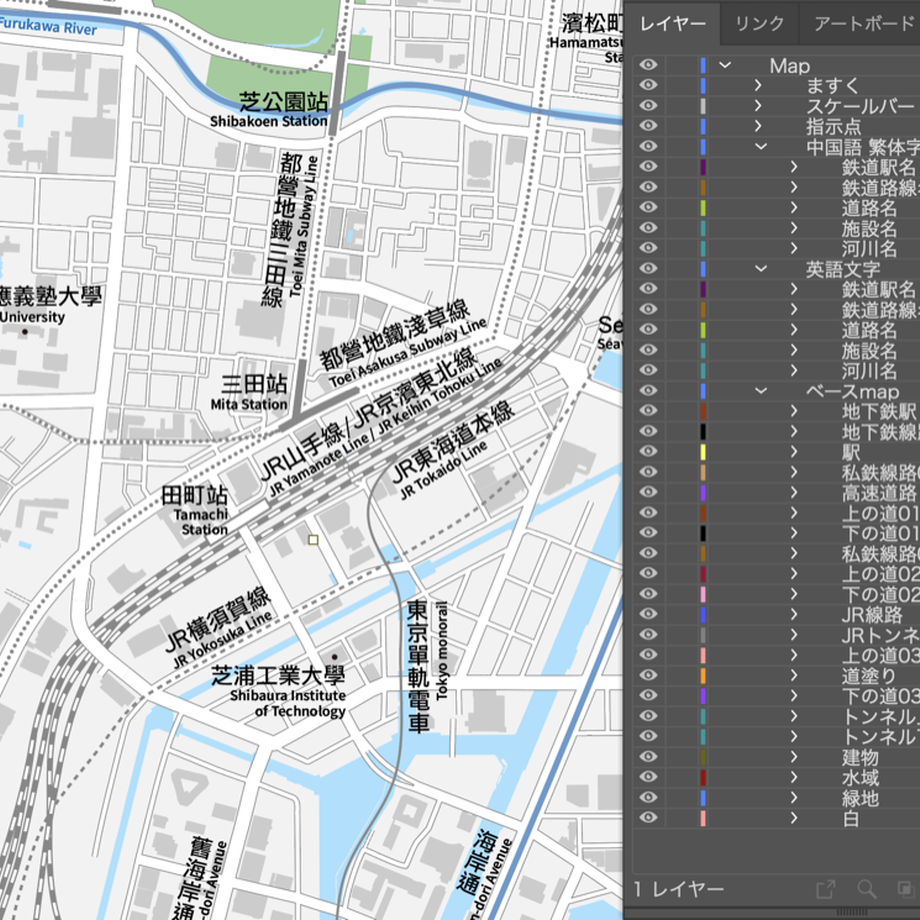Click the gray color strip of スケールバー

pyautogui.click(x=703, y=106)
